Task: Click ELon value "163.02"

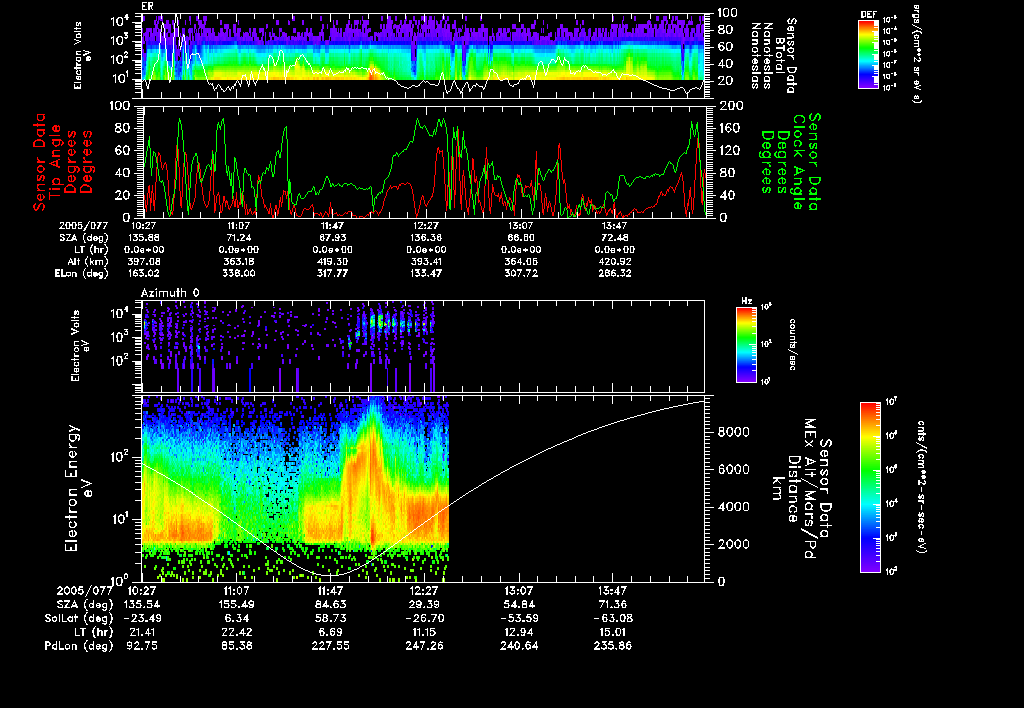Action: click(145, 274)
